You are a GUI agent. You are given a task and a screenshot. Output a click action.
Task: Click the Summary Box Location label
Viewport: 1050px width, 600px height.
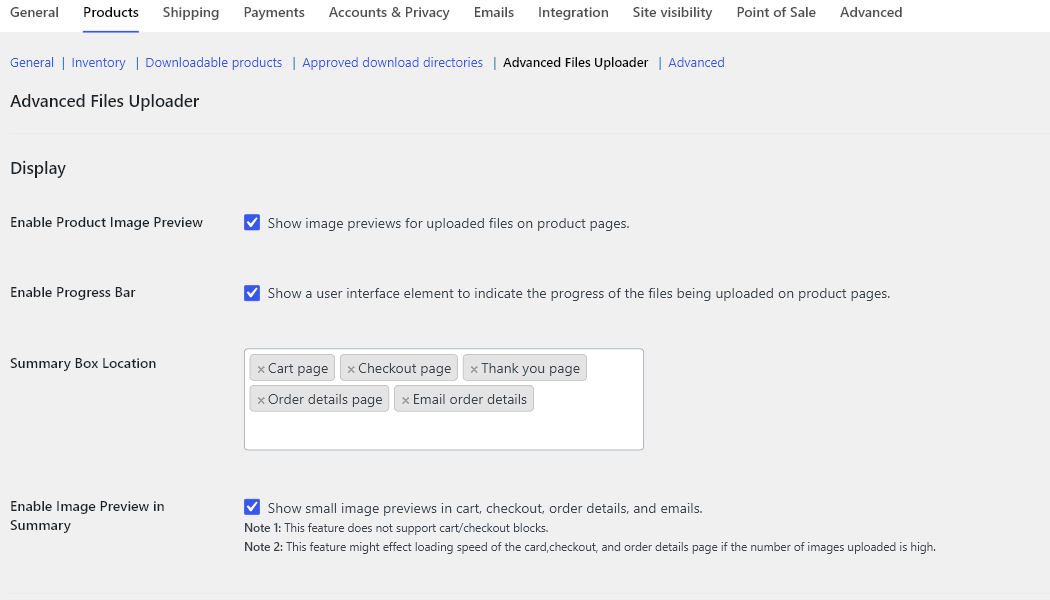pos(83,363)
